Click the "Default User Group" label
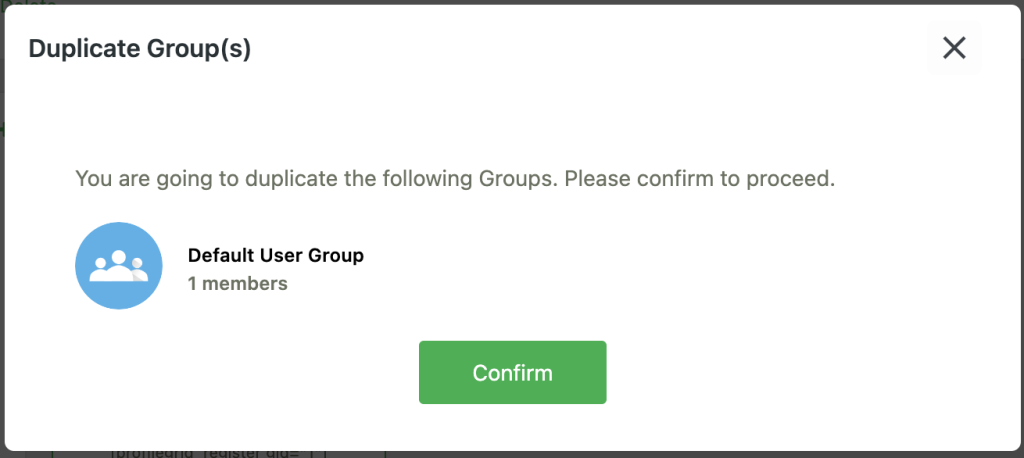 pyautogui.click(x=276, y=255)
